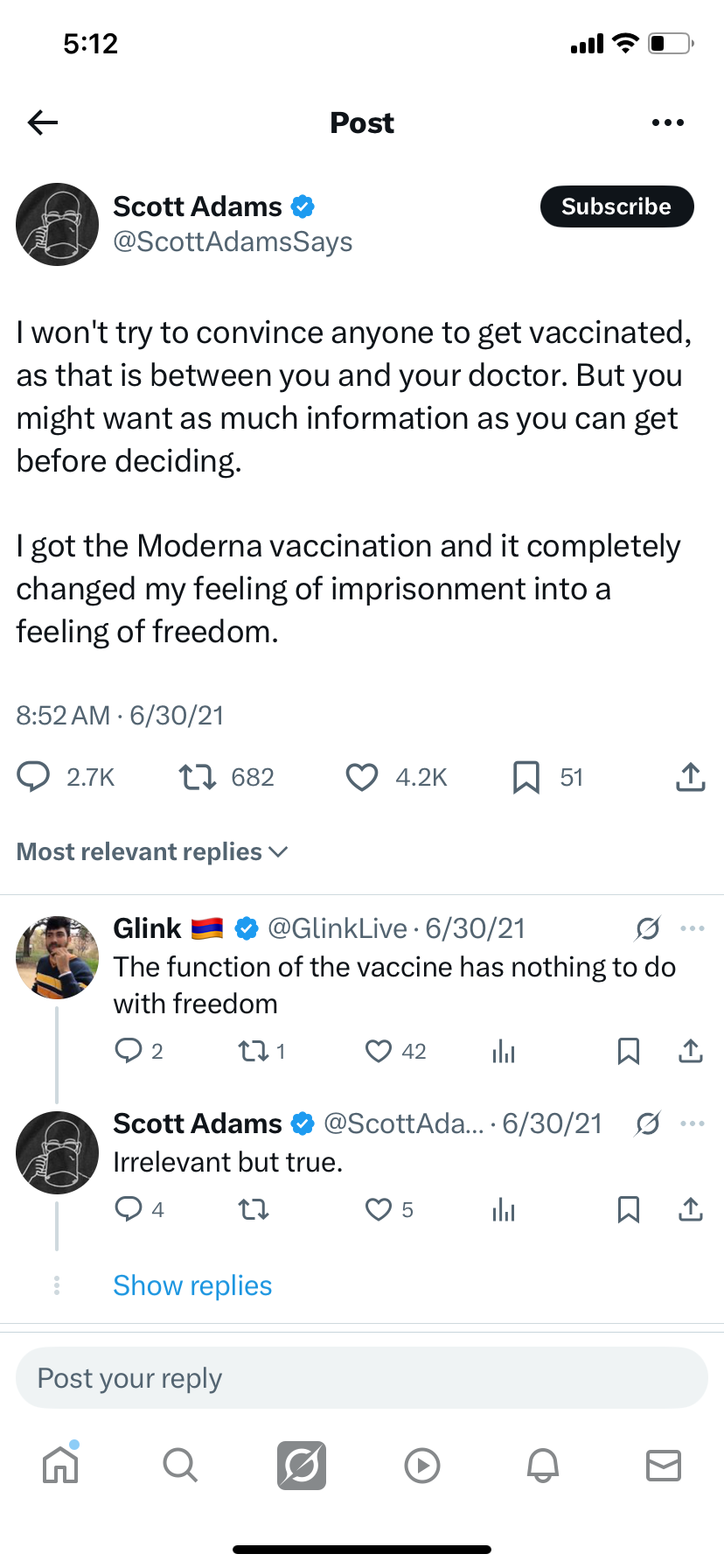Open Grok icon on Glink's reply
724x1568 pixels.
click(x=648, y=928)
